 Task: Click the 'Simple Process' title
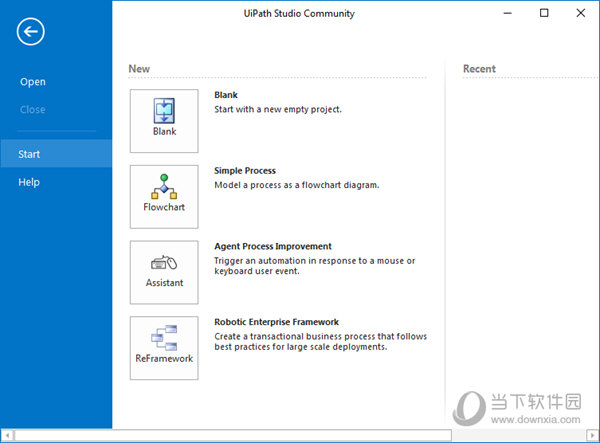coord(245,171)
